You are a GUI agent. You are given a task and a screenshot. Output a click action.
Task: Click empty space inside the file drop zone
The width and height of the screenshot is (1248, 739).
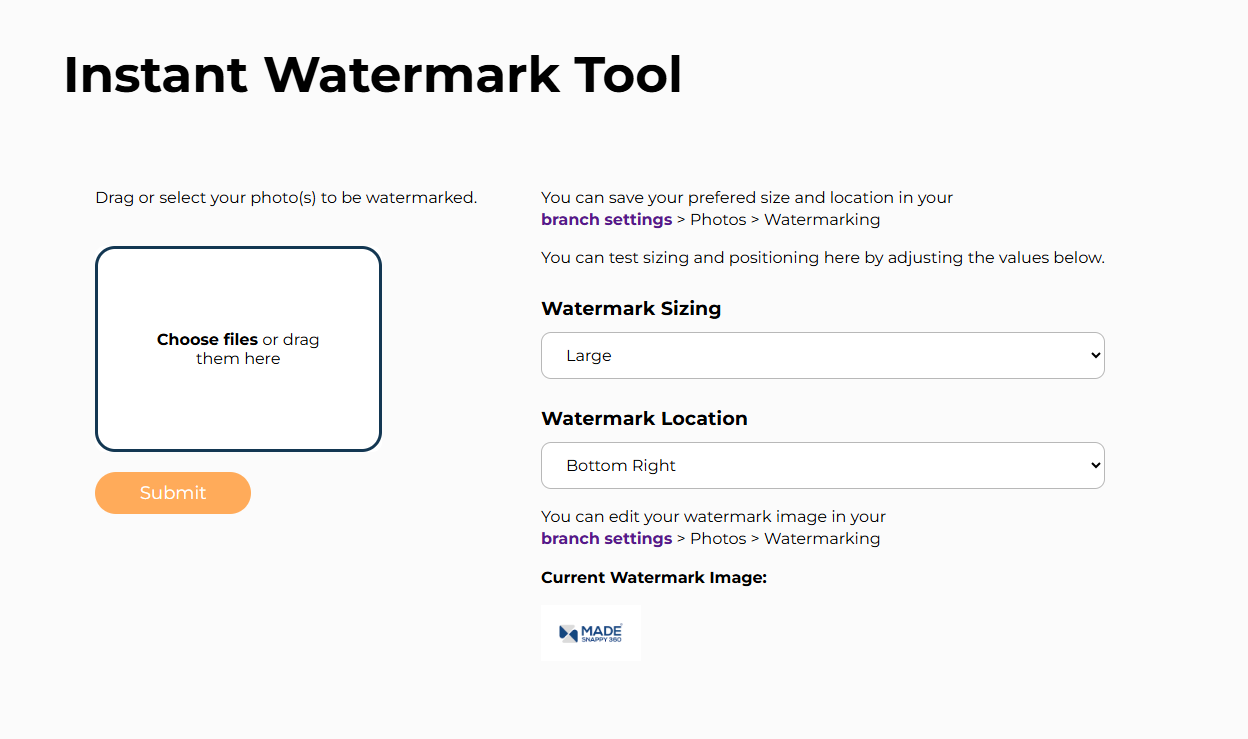click(x=238, y=410)
